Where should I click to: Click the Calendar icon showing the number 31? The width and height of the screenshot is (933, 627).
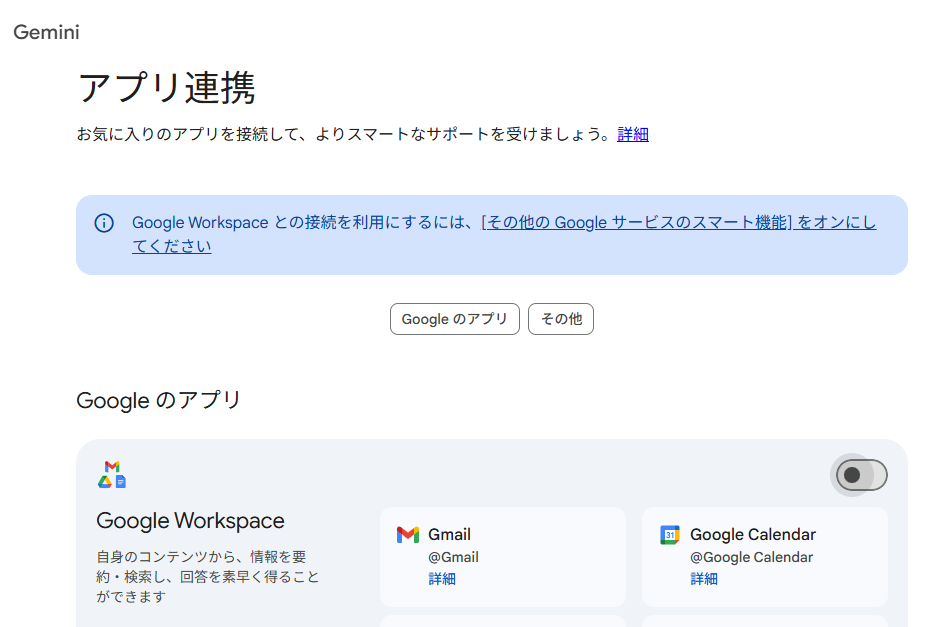pos(670,534)
